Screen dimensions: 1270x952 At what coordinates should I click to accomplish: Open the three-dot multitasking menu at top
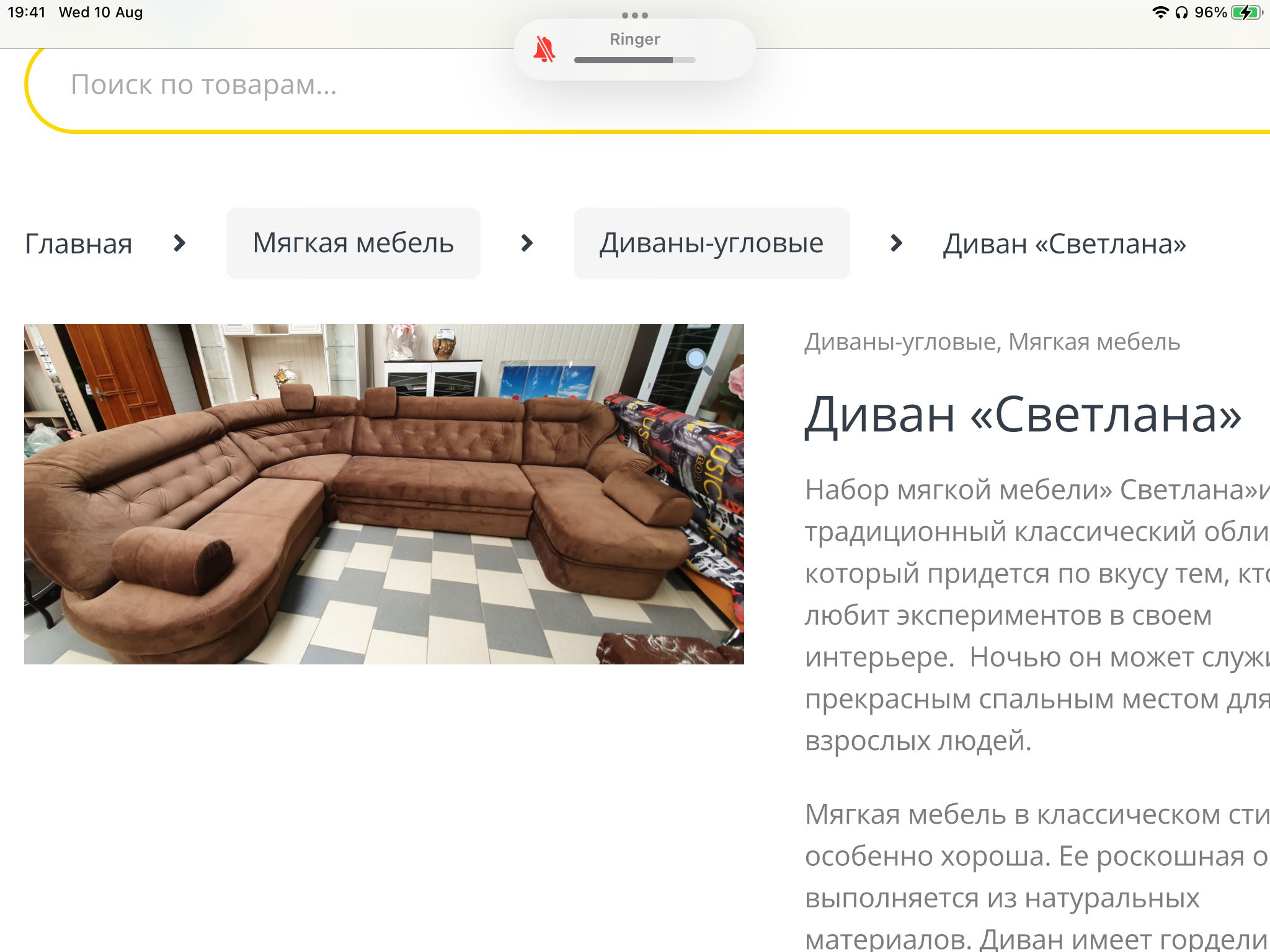[635, 15]
